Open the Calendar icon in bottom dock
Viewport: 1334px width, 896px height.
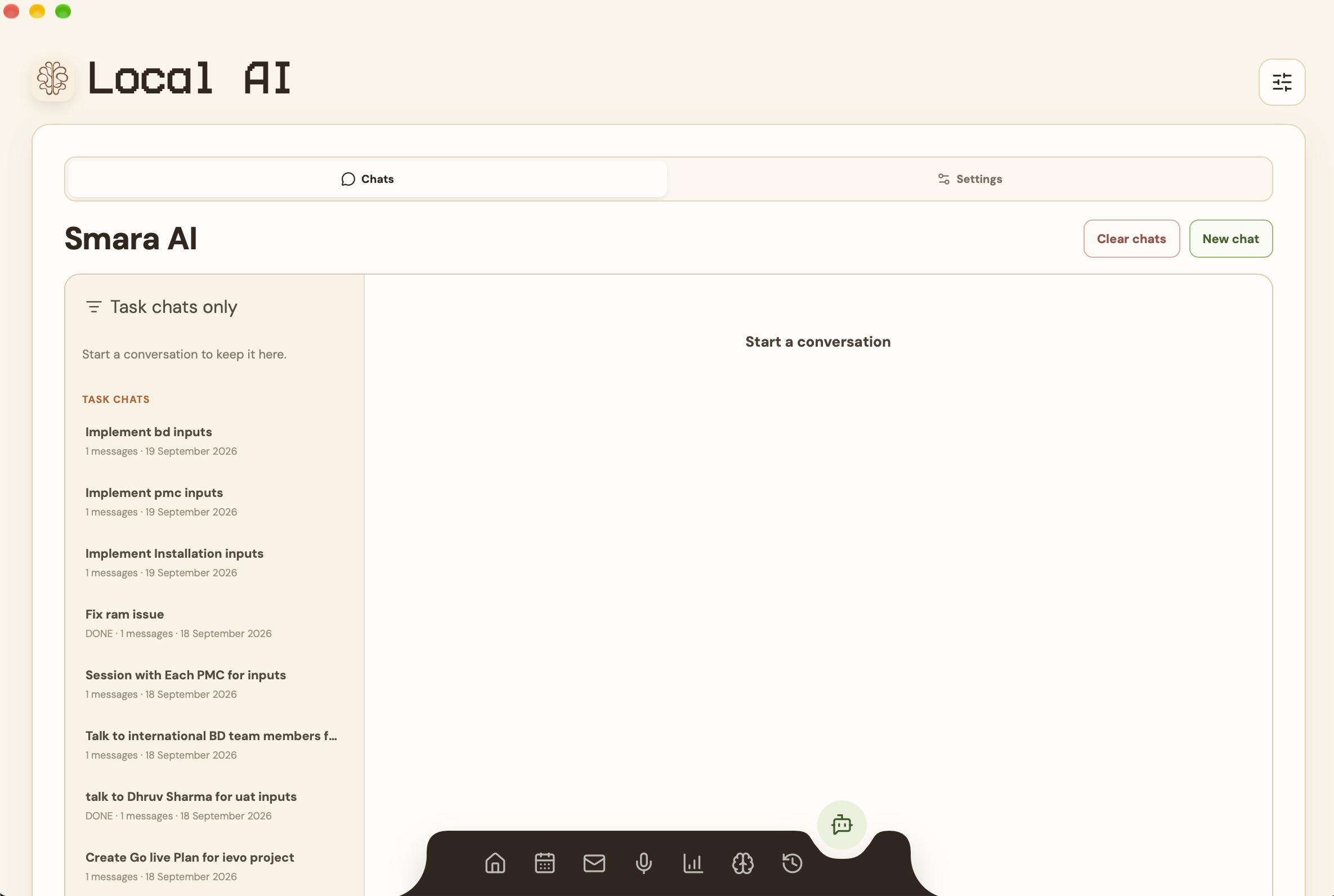point(544,863)
